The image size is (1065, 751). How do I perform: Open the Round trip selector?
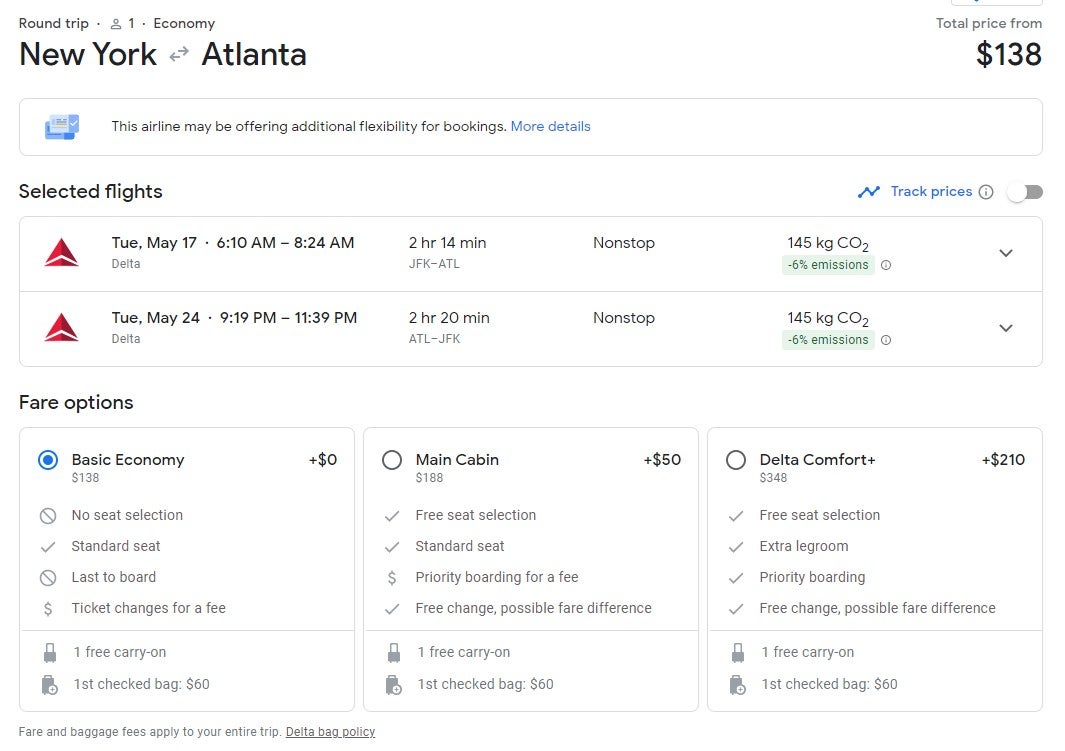tap(54, 23)
